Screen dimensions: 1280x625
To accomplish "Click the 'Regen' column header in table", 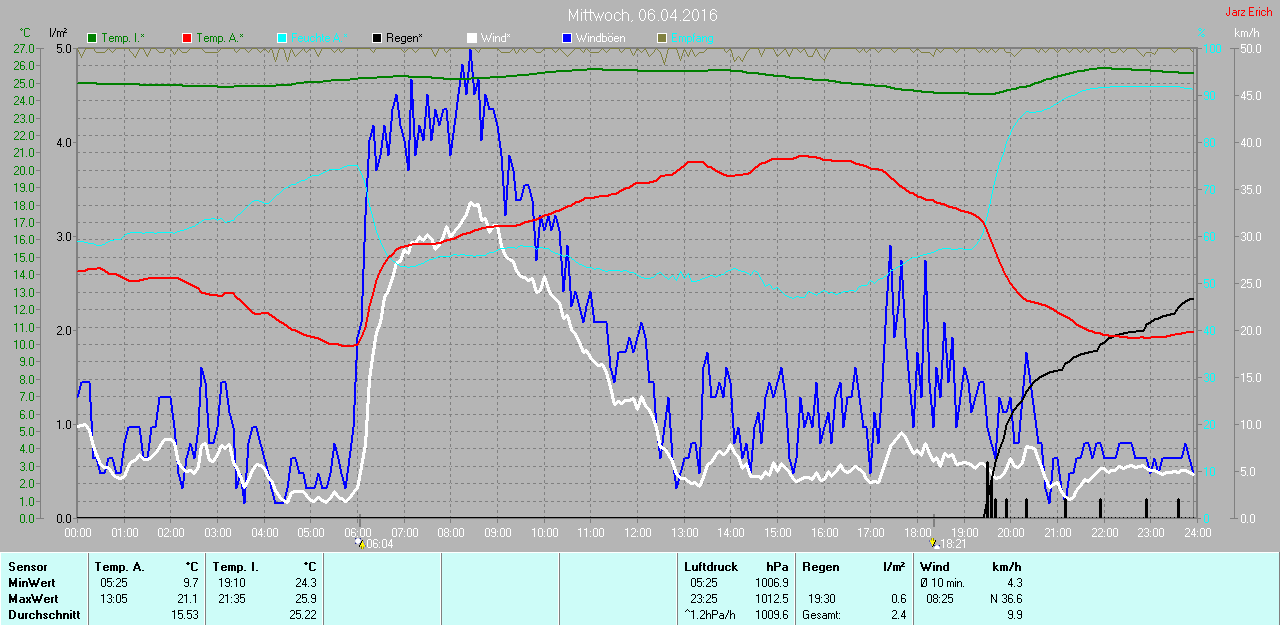I will (819, 567).
